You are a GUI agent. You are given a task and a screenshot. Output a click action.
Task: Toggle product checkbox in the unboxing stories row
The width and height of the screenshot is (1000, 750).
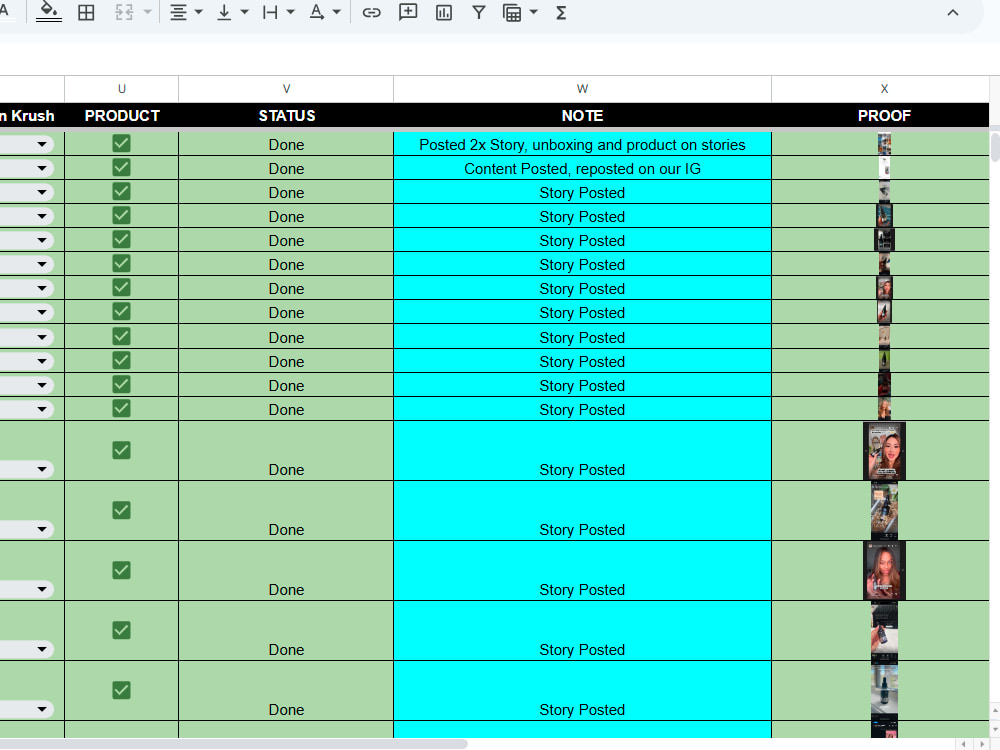point(121,143)
